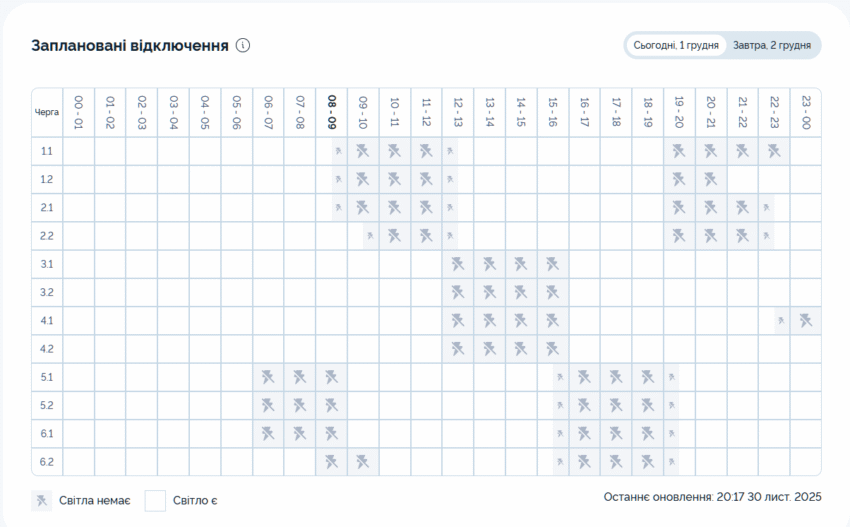Click outage icon for queue 6.1 at 17-18

point(616,434)
